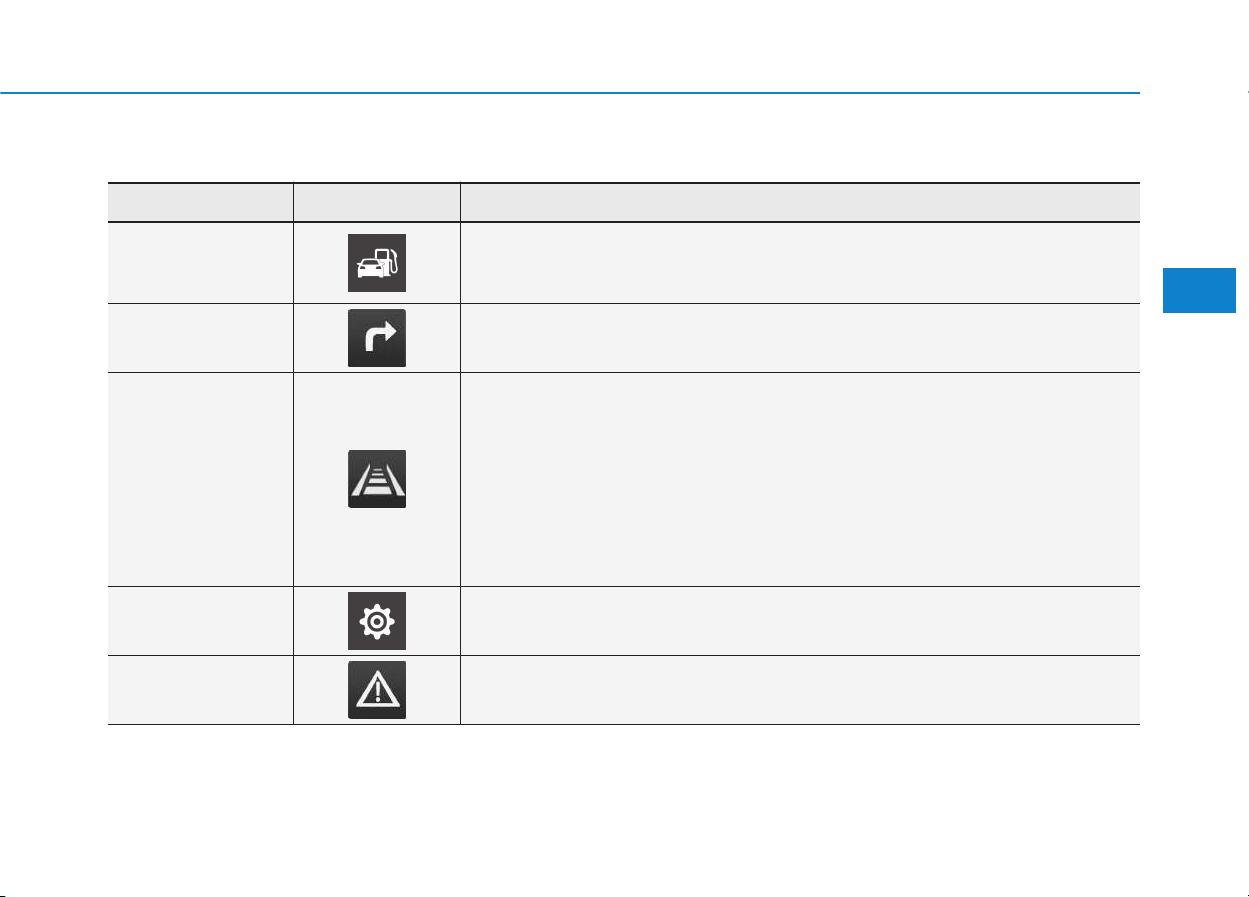The image size is (1249, 897).
Task: Click the name cell beside the lane icon
Action: pyautogui.click(x=200, y=479)
